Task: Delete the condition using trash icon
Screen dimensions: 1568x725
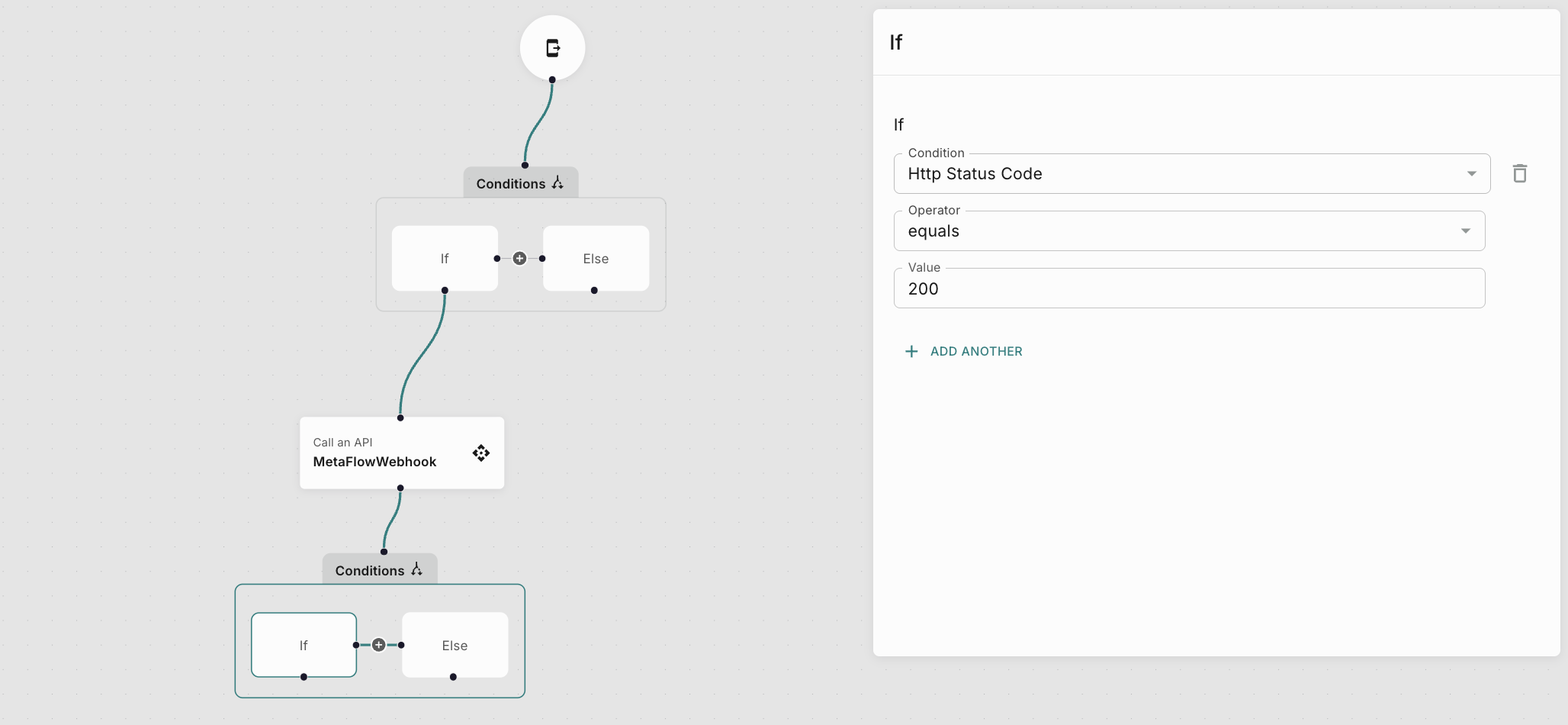Action: pos(1519,174)
